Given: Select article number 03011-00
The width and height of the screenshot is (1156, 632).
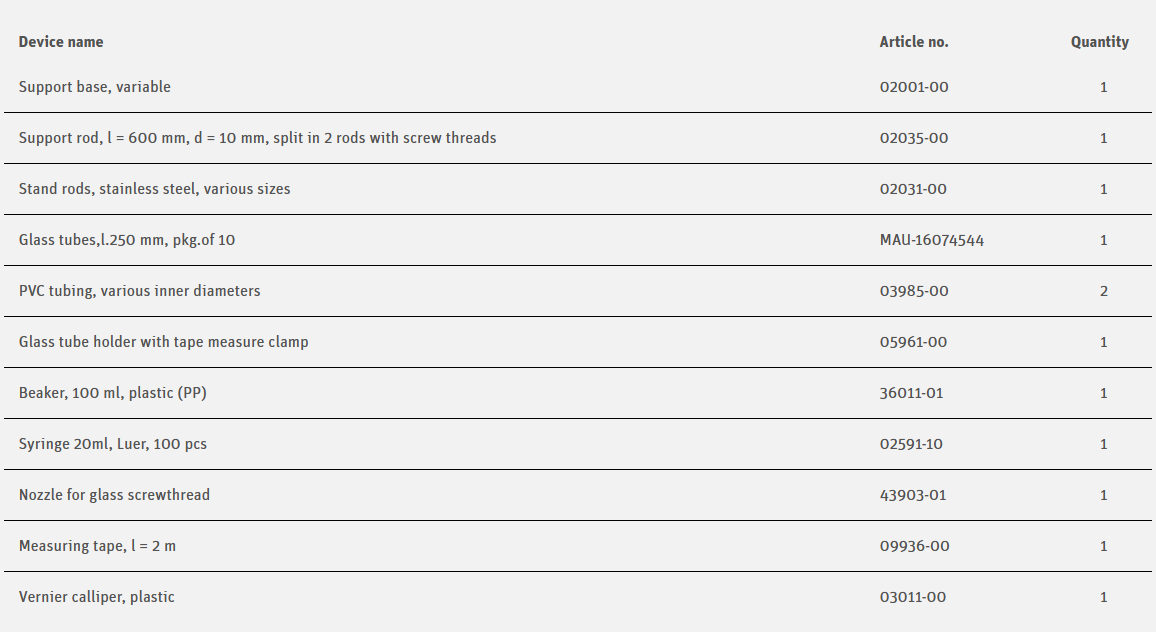Looking at the screenshot, I should click(912, 597).
